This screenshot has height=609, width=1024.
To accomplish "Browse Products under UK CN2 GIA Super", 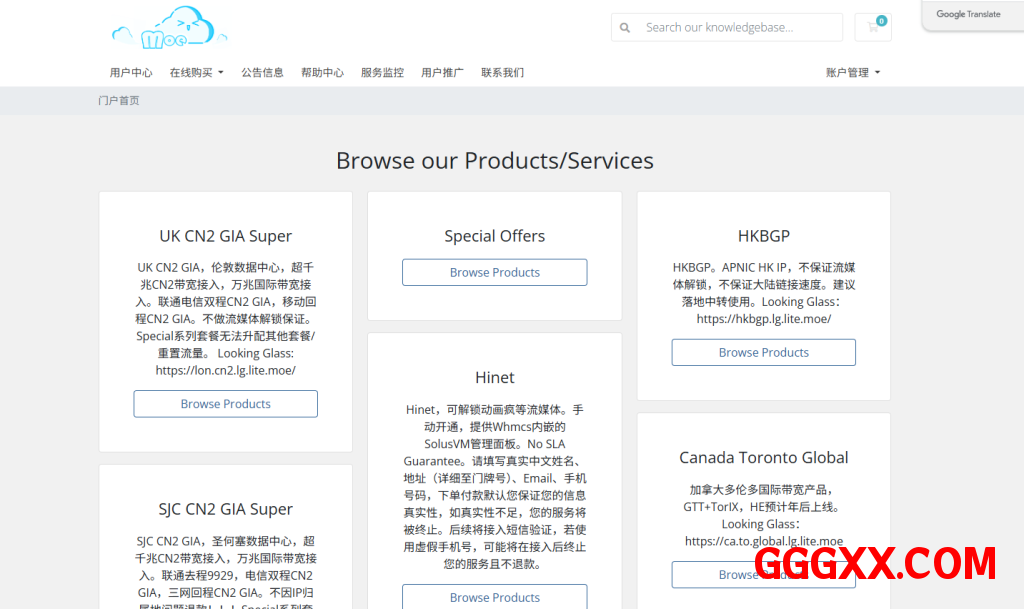I will [x=226, y=404].
